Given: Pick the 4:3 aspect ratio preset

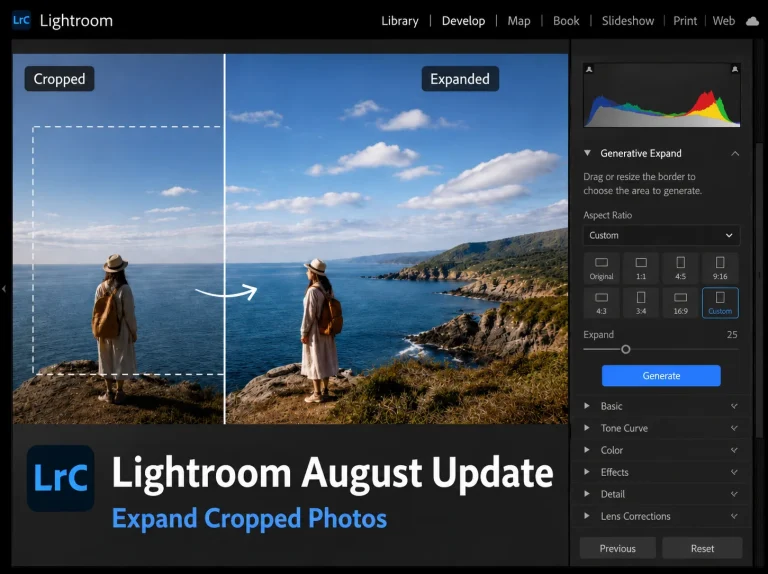Looking at the screenshot, I should pos(601,303).
